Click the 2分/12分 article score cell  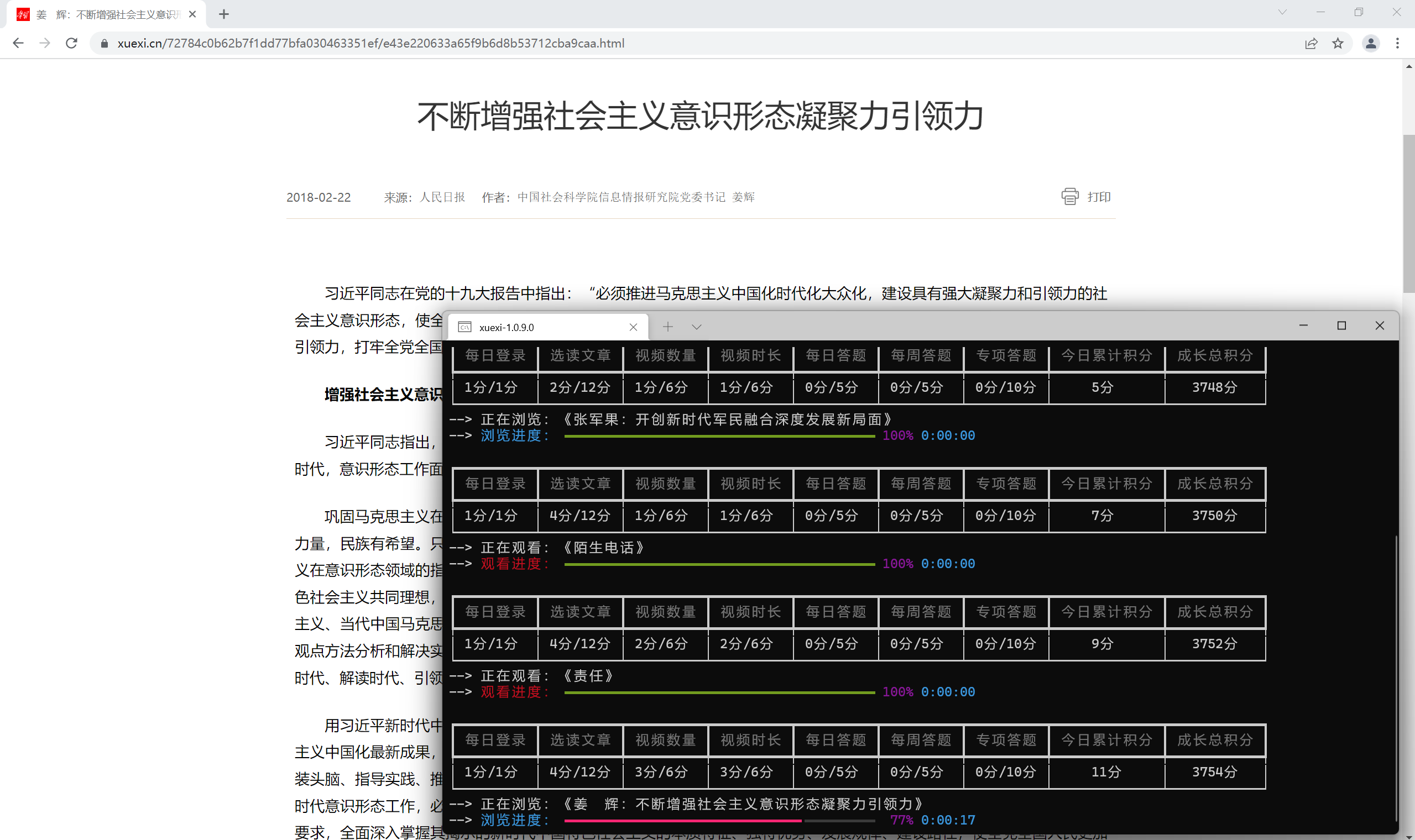[580, 388]
